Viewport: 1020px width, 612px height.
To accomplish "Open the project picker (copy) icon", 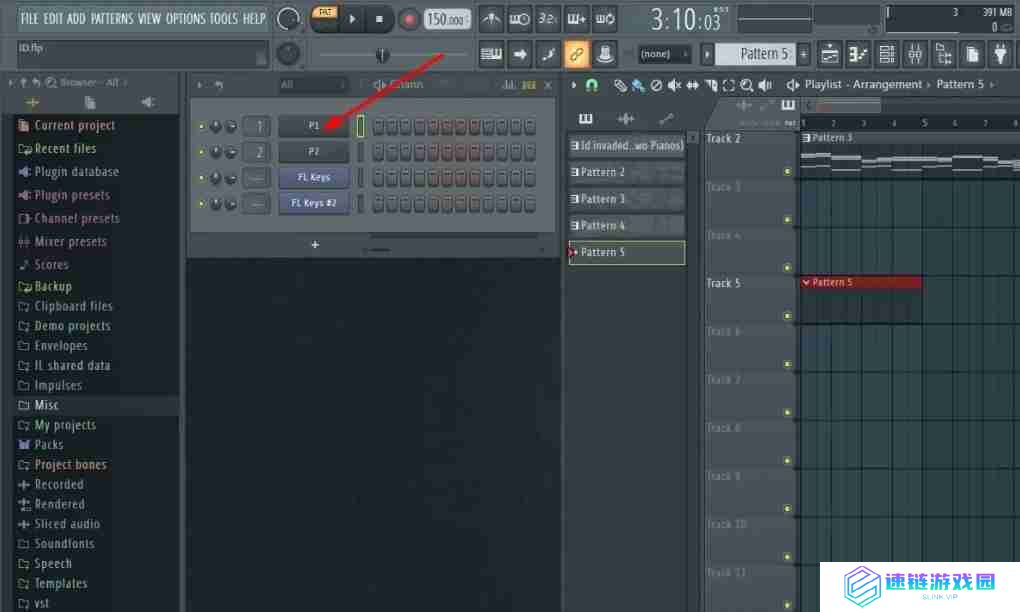I will tap(973, 55).
